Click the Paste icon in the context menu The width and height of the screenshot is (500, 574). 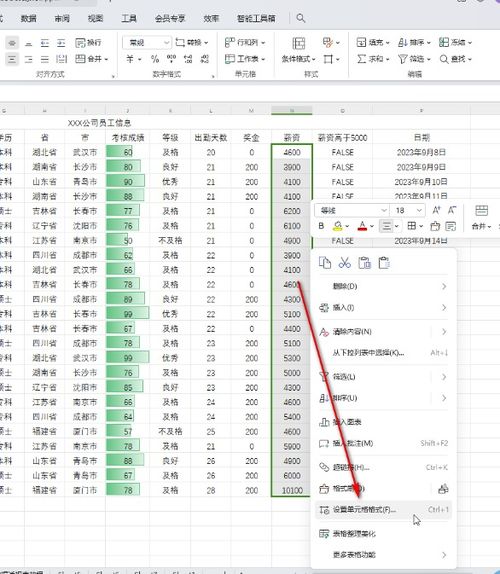click(365, 263)
